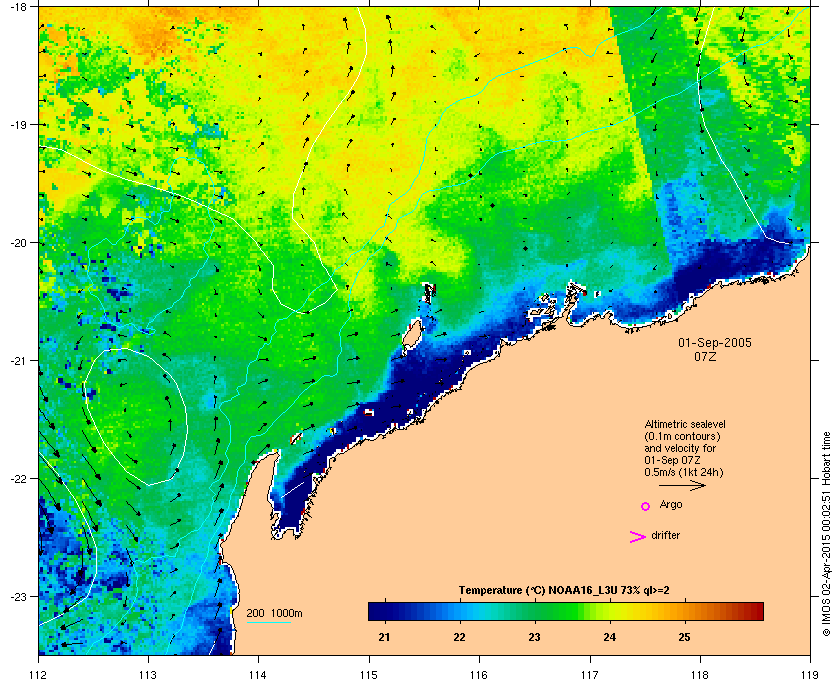Click the date label 01-Sep-2005

click(x=715, y=343)
